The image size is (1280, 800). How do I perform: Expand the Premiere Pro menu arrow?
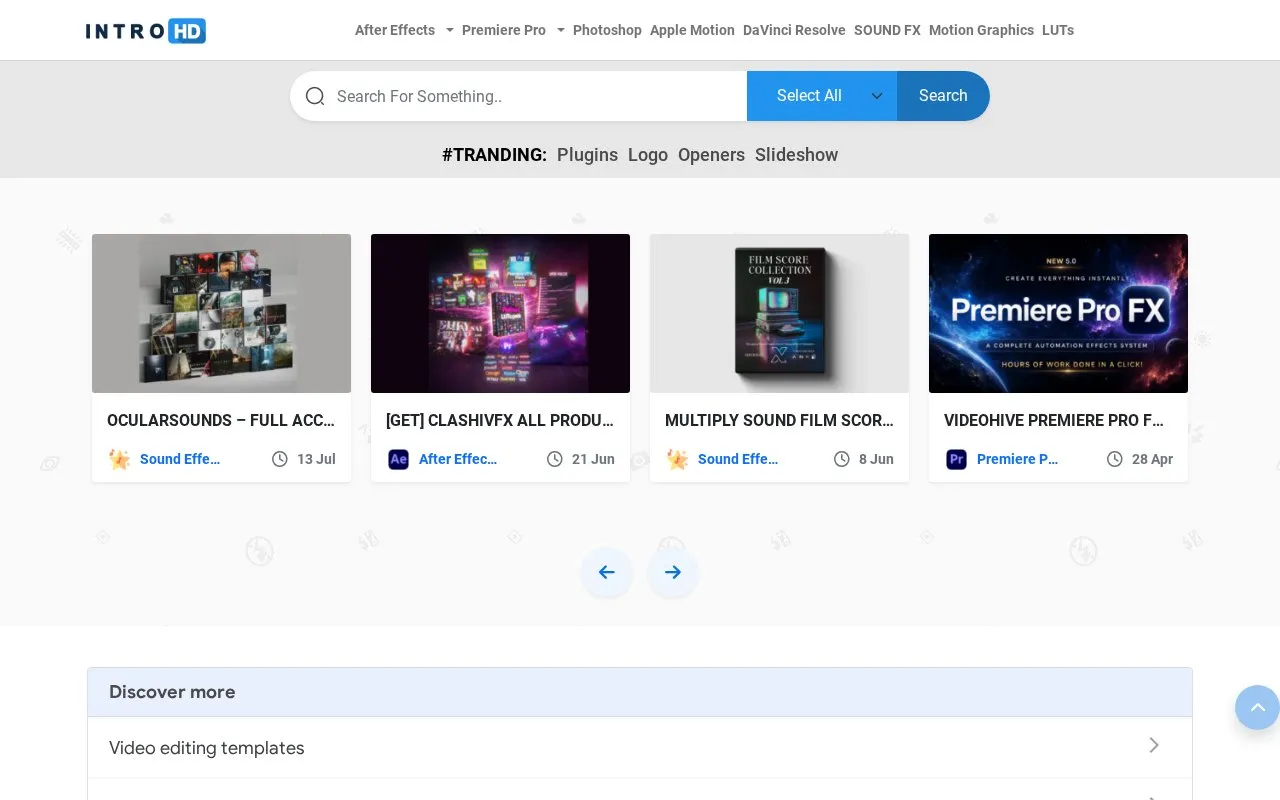click(x=561, y=30)
